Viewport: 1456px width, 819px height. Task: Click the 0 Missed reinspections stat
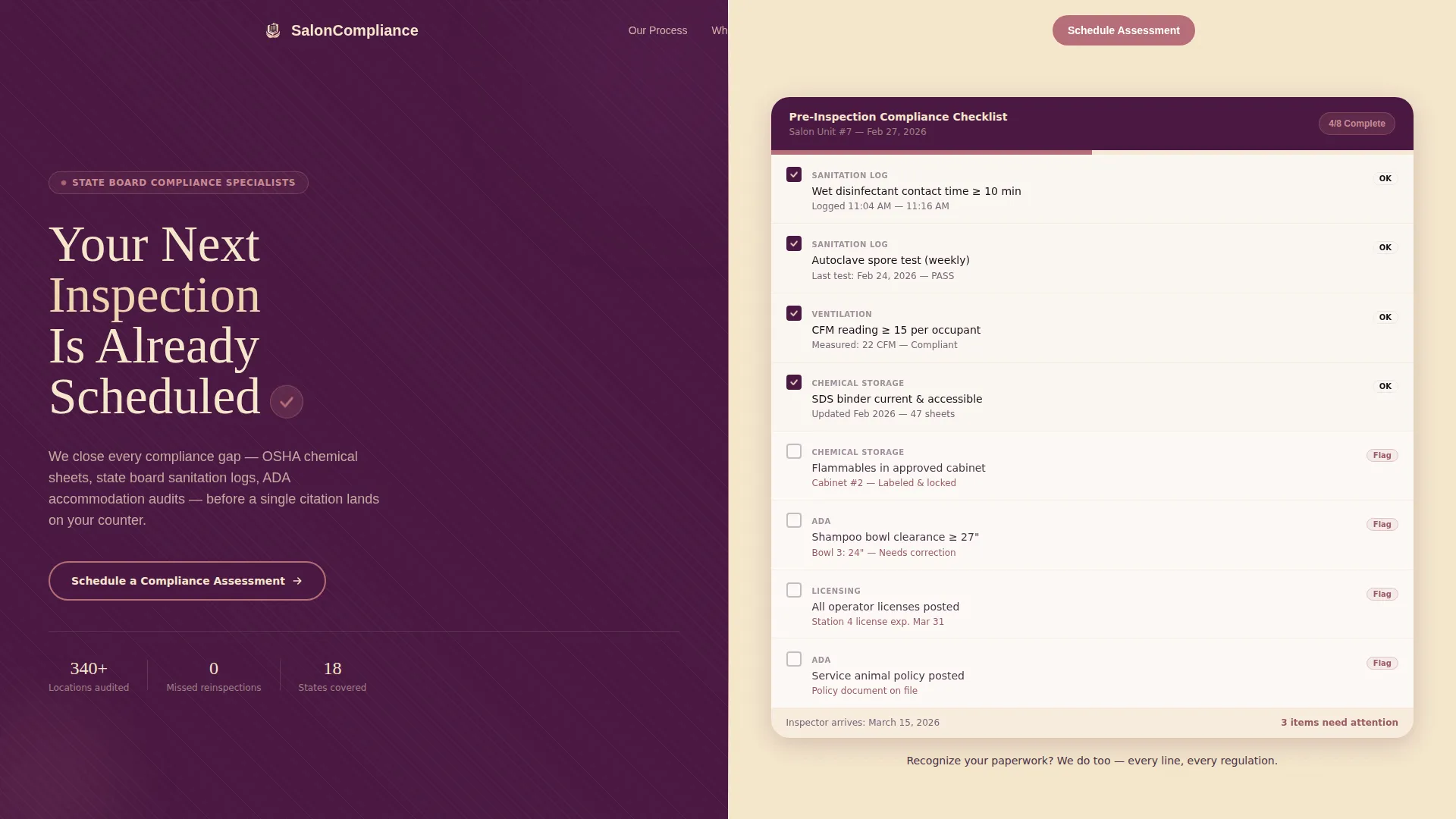(214, 676)
